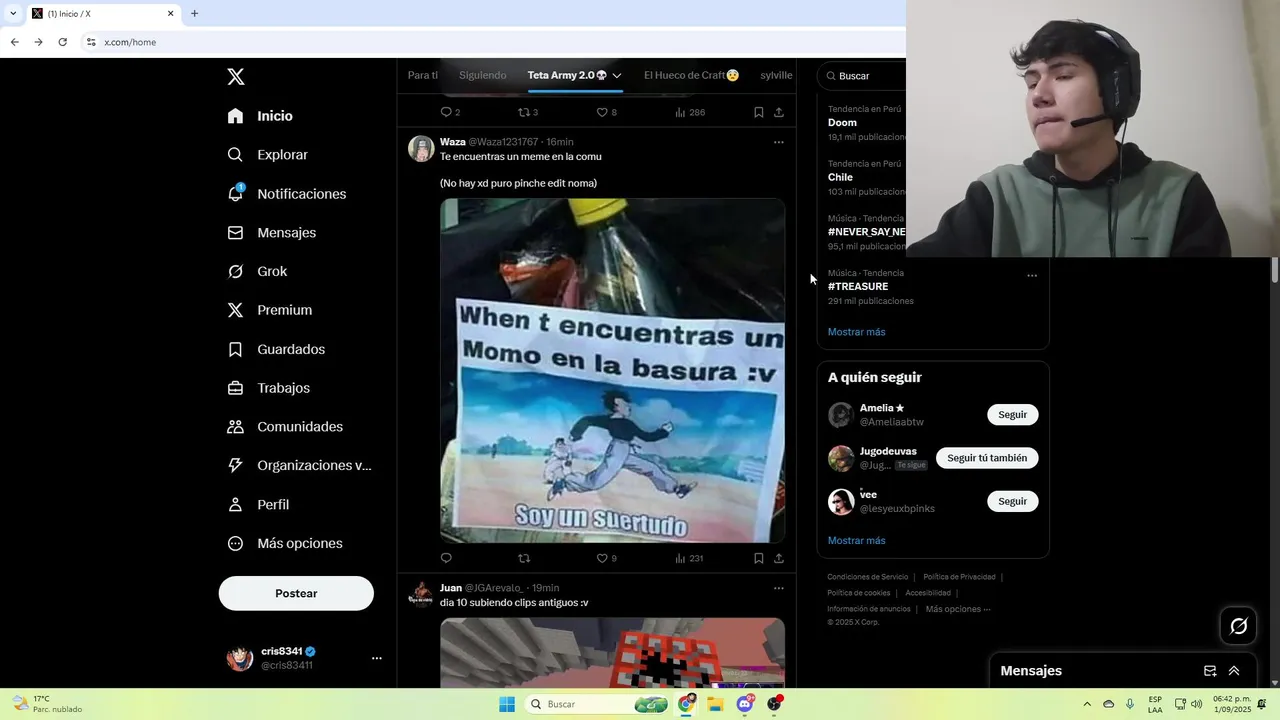The width and height of the screenshot is (1280, 720).
Task: Follow Amelia with the Seguir button
Action: coord(1012,415)
